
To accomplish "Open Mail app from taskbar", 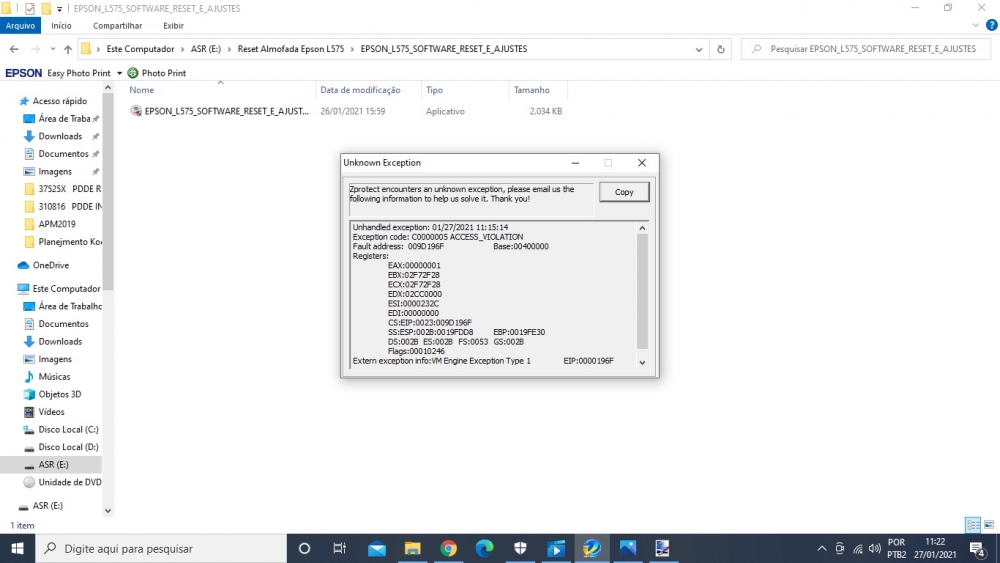I will 376,548.
